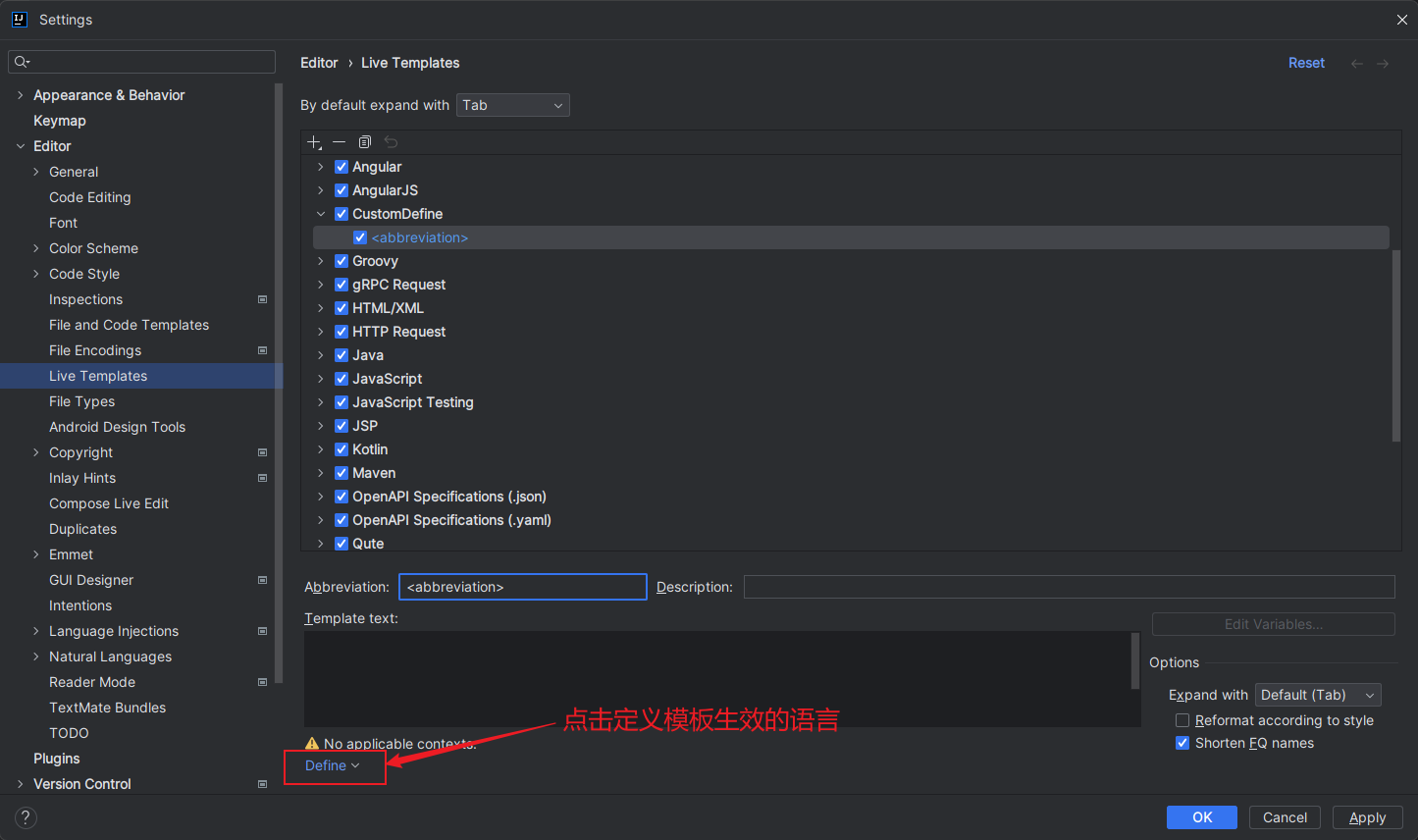1418x840 pixels.
Task: Enable Reformat according to style
Action: pos(1182,720)
